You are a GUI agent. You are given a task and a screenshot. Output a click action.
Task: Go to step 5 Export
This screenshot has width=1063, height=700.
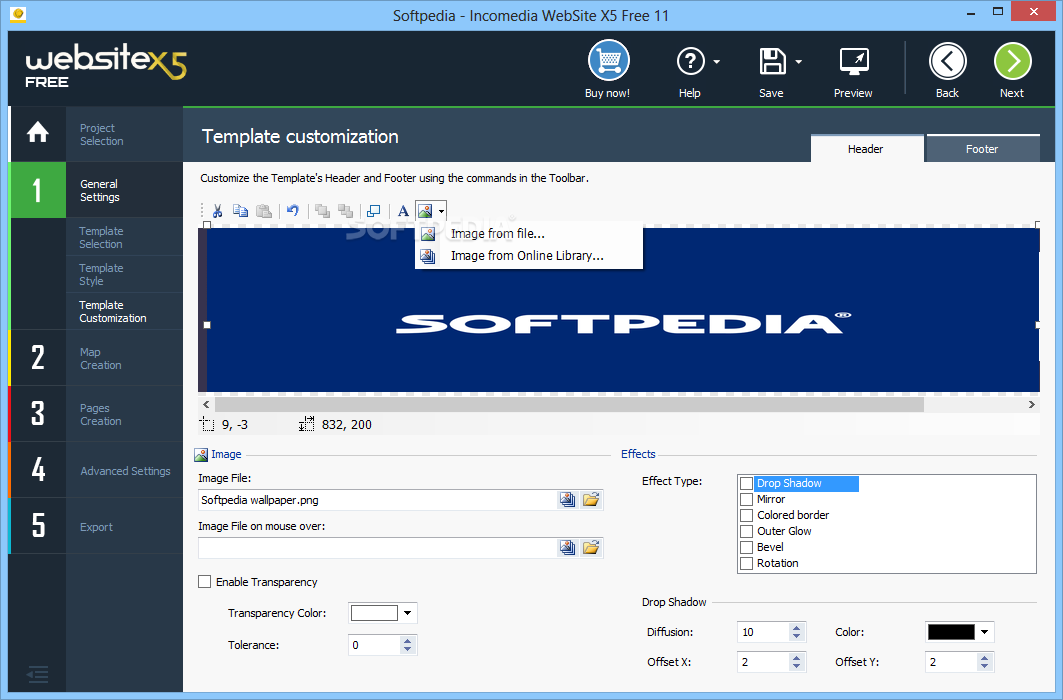tap(97, 527)
